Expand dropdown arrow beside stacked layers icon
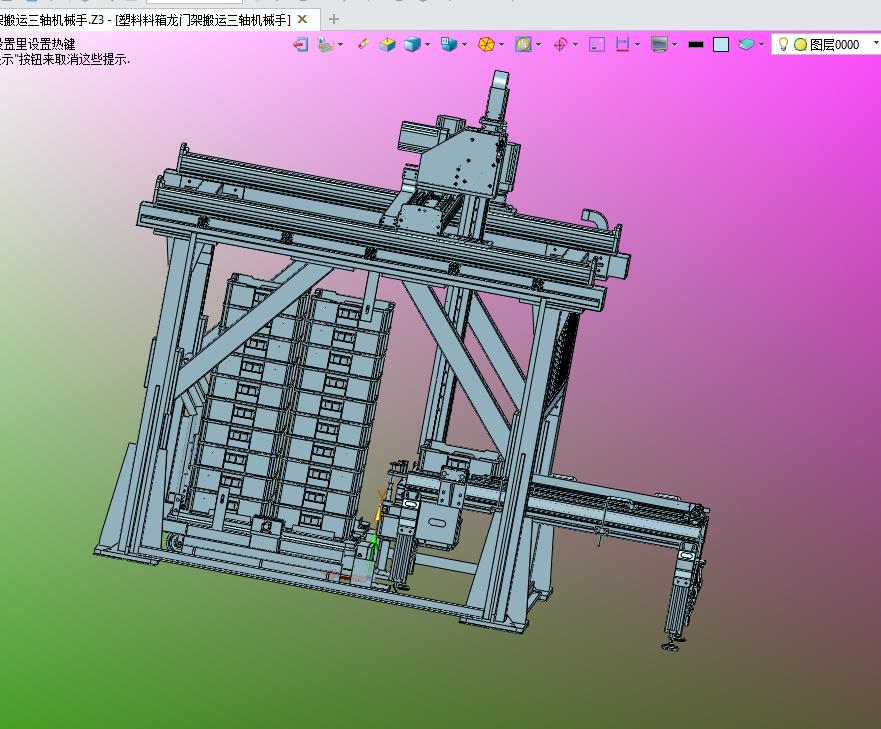Image resolution: width=881 pixels, height=729 pixels. pos(761,45)
